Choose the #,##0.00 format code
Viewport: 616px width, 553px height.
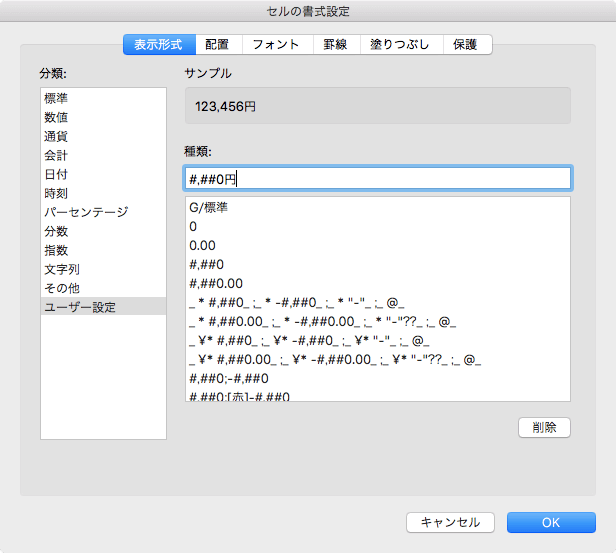point(378,284)
